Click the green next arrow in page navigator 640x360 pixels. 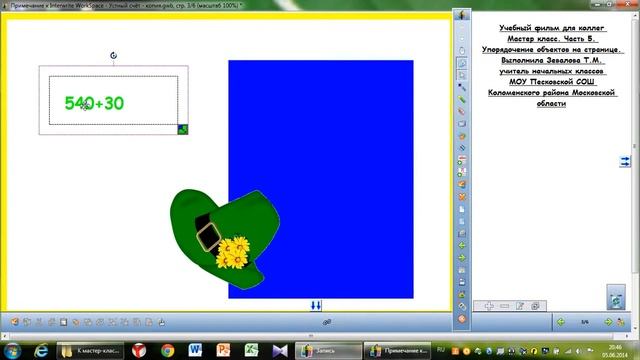point(608,322)
